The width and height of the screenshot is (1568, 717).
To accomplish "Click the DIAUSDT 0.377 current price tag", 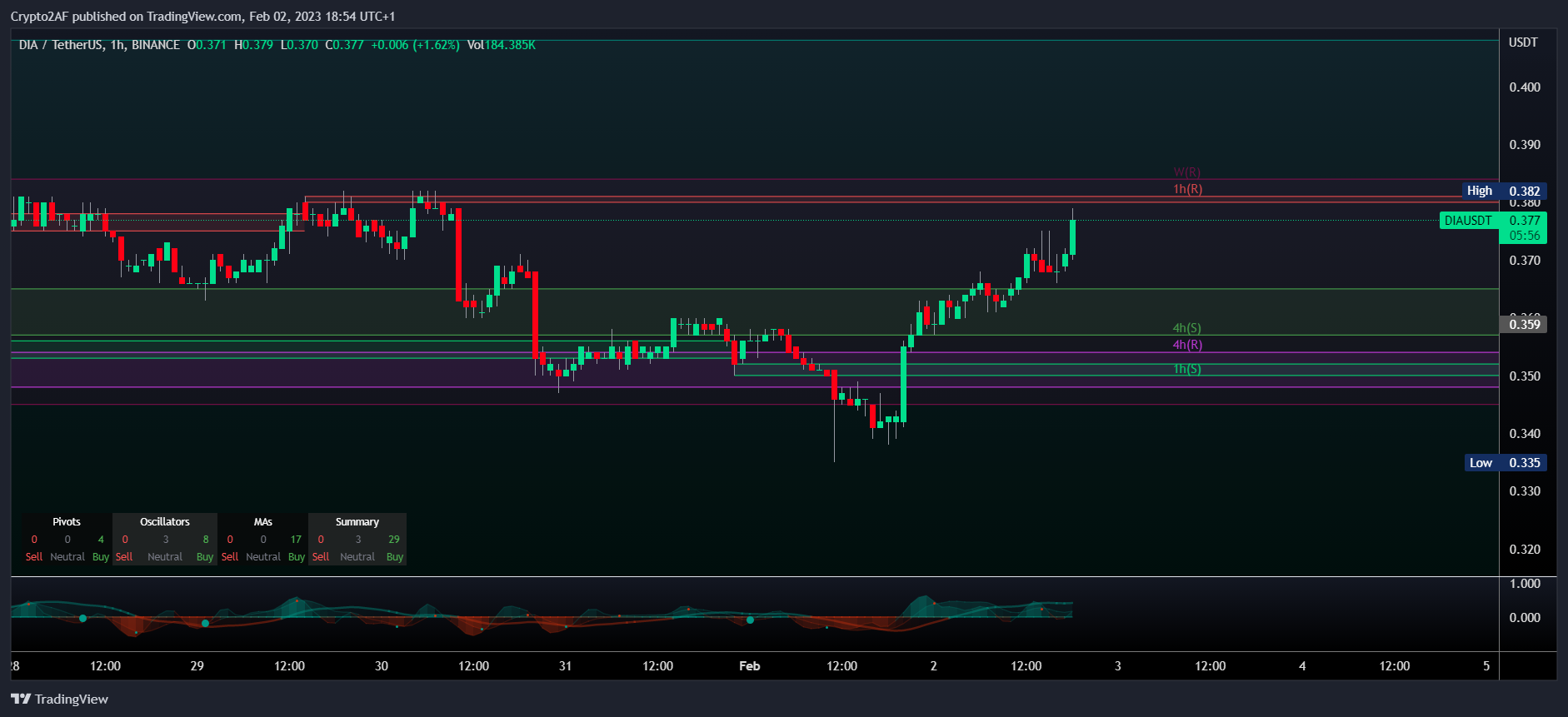I will click(1493, 221).
